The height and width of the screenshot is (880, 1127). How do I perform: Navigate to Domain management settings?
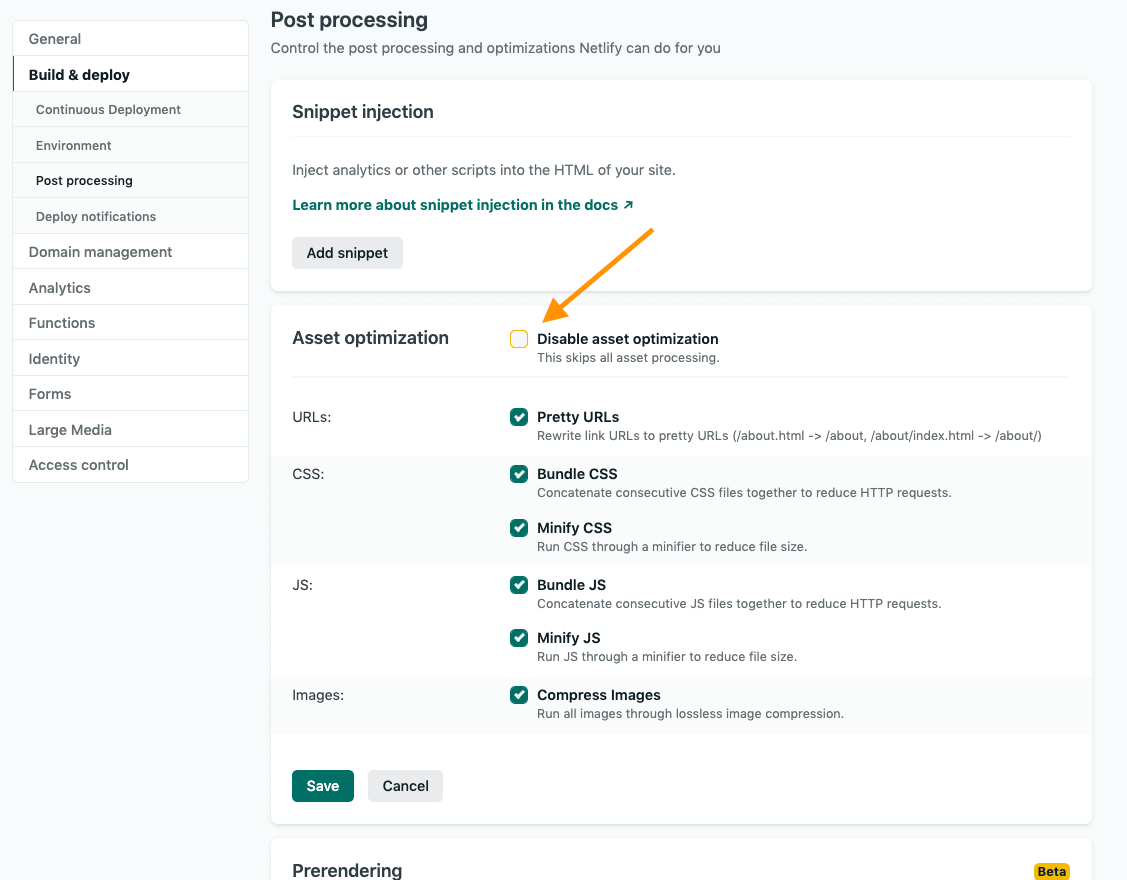click(x=100, y=252)
